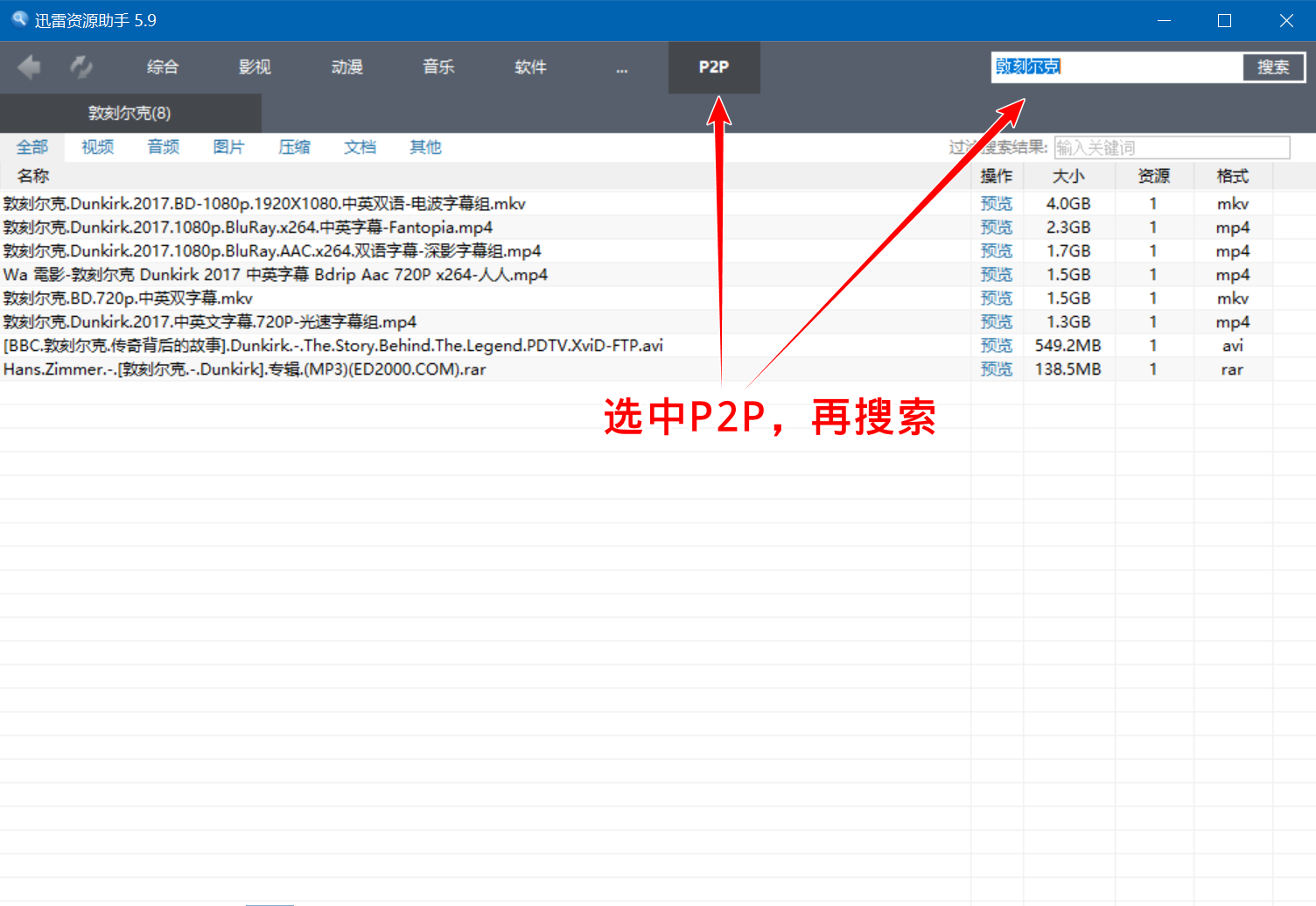The width and height of the screenshot is (1316, 906).
Task: Show only 图片 results
Action: (228, 147)
